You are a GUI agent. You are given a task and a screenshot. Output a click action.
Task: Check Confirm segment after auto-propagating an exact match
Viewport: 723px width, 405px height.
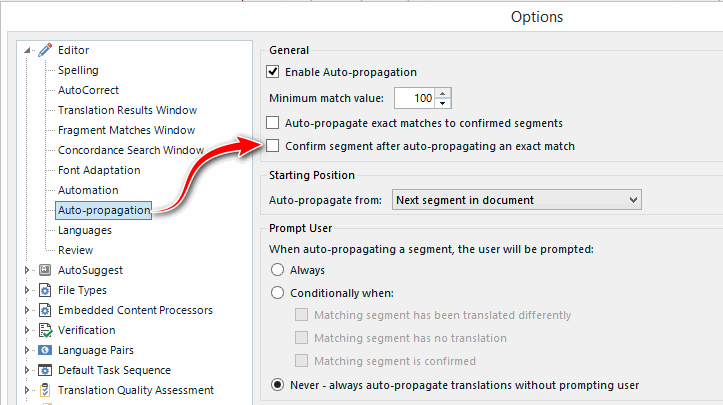273,146
